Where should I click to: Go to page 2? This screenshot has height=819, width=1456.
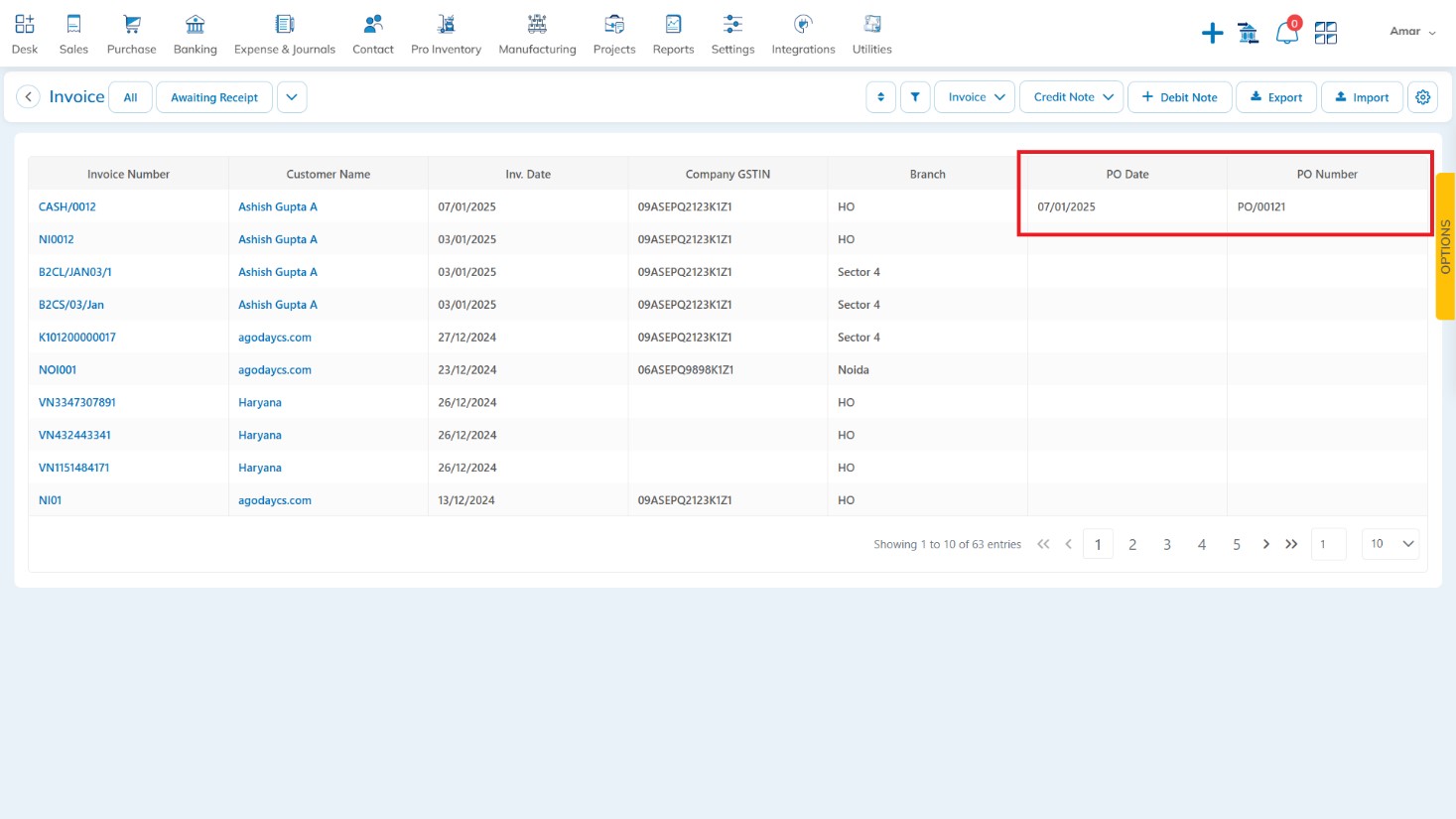(1132, 544)
